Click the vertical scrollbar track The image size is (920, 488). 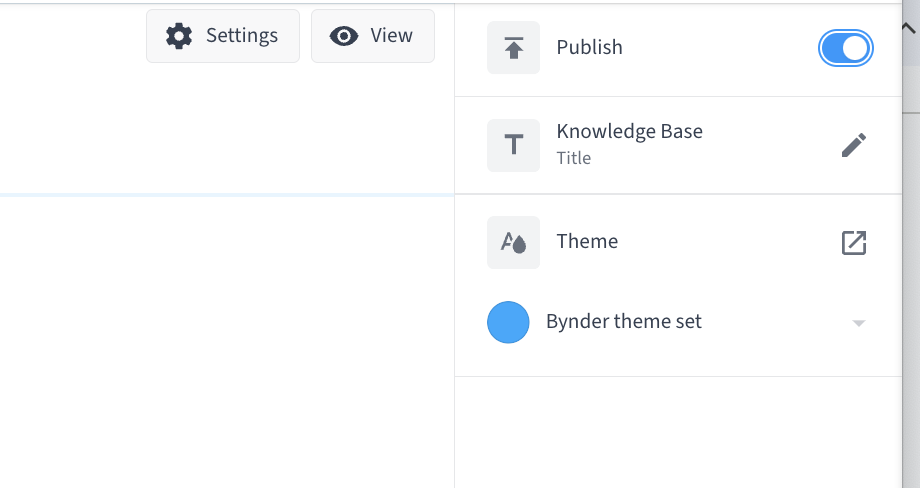point(911,293)
